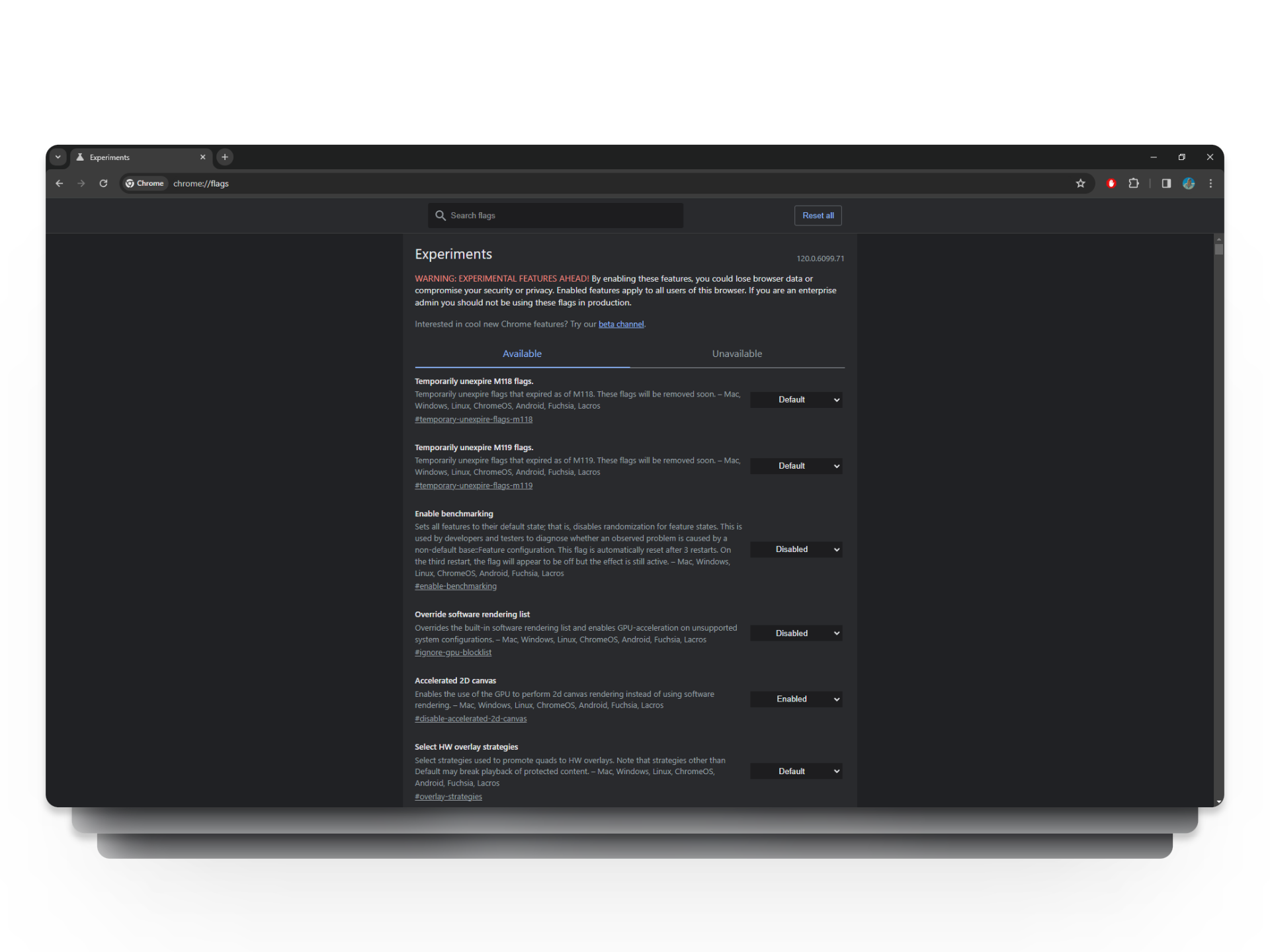Toggle the side panel icon
1270x952 pixels.
coord(1166,184)
